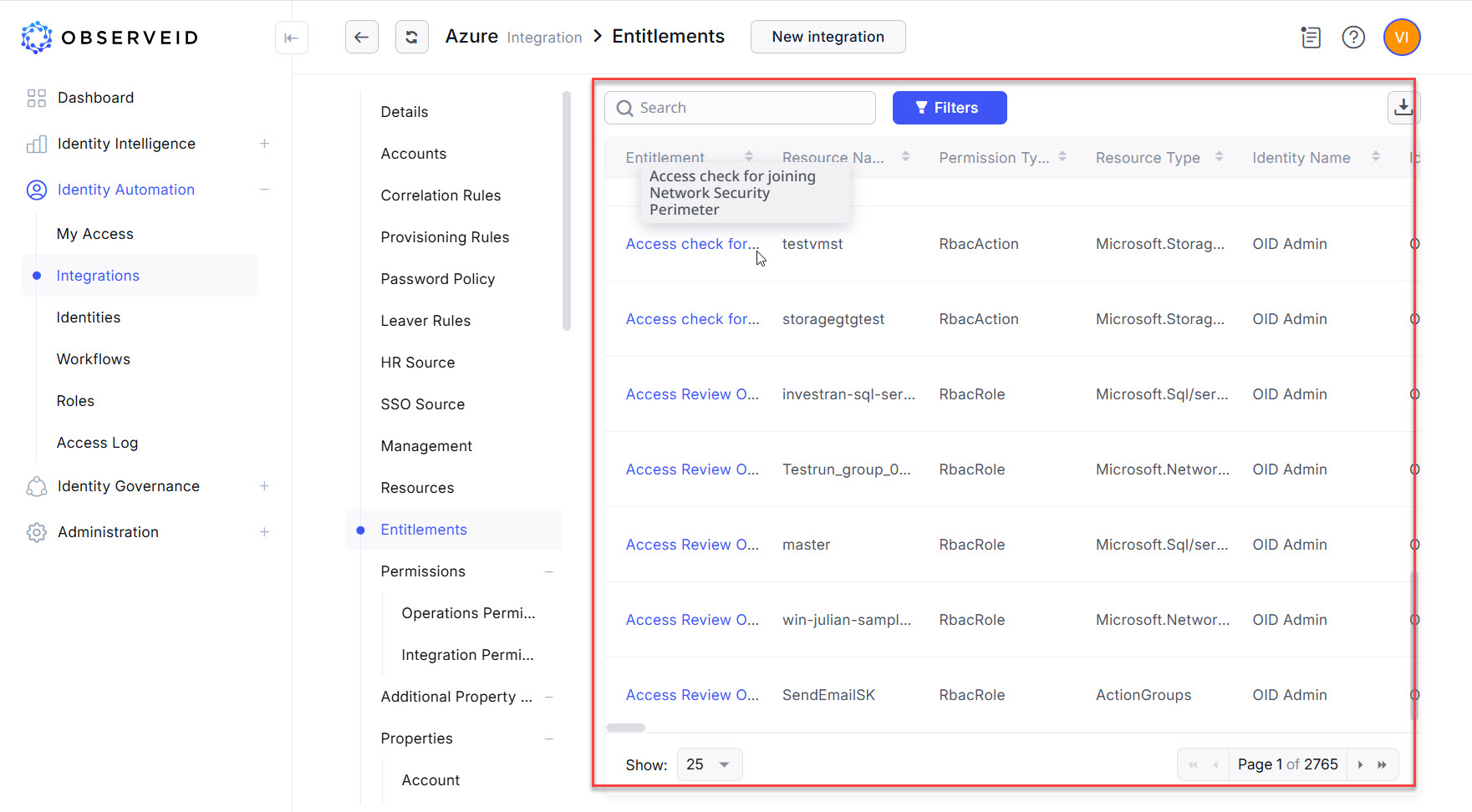The width and height of the screenshot is (1472, 812).
Task: Jump to last page of results
Action: tap(1383, 764)
